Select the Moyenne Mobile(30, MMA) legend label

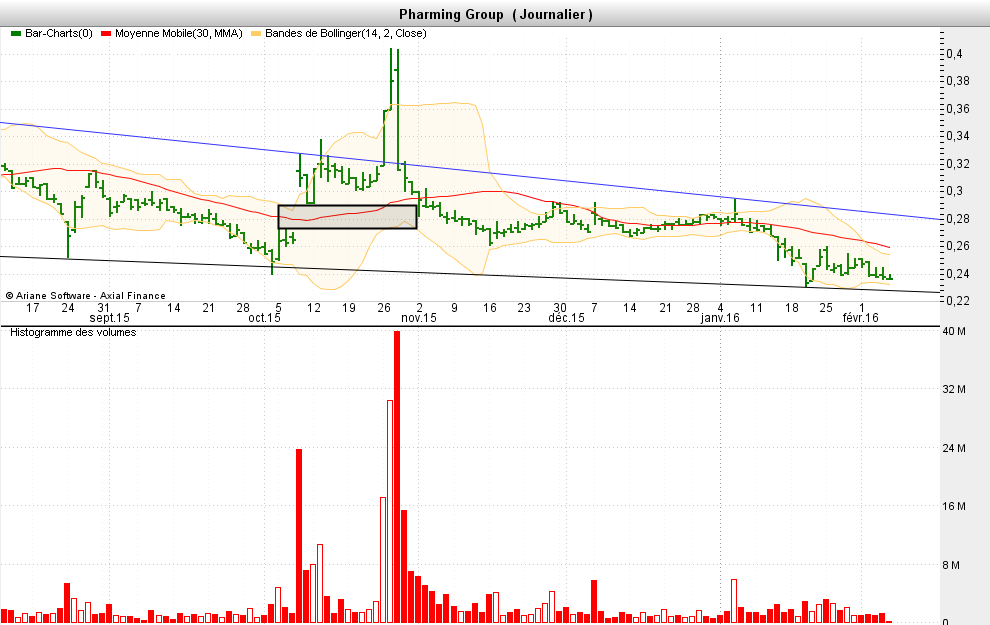coord(179,33)
